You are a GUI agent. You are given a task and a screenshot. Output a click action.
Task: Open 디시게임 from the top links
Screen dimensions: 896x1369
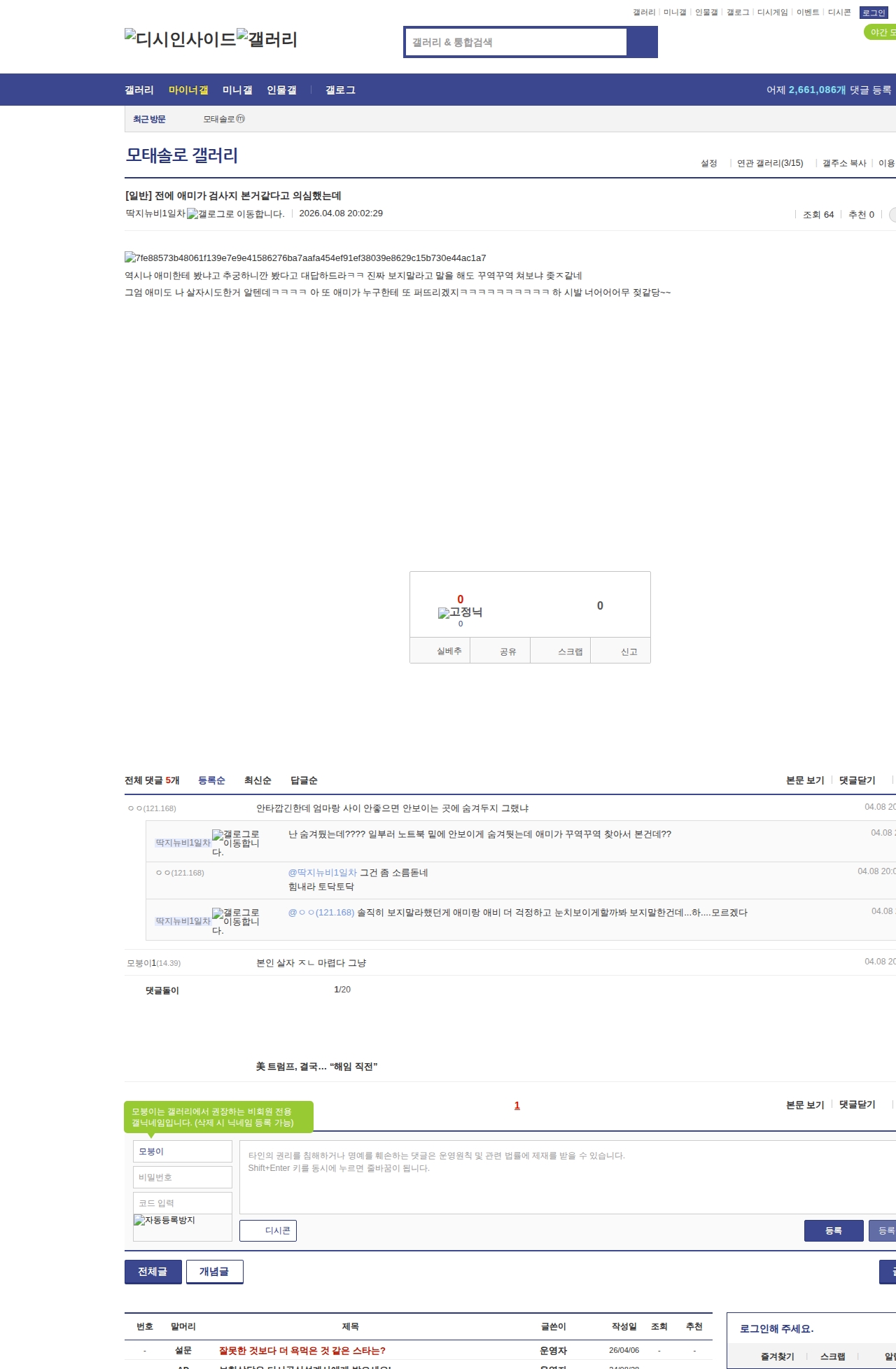click(773, 13)
